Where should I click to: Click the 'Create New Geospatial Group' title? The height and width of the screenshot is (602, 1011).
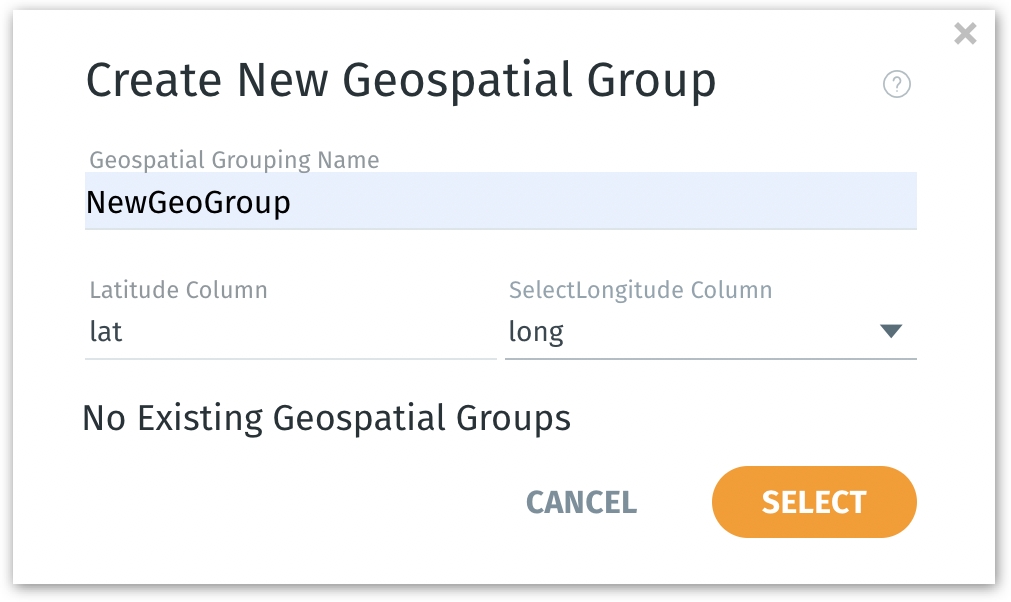[401, 81]
